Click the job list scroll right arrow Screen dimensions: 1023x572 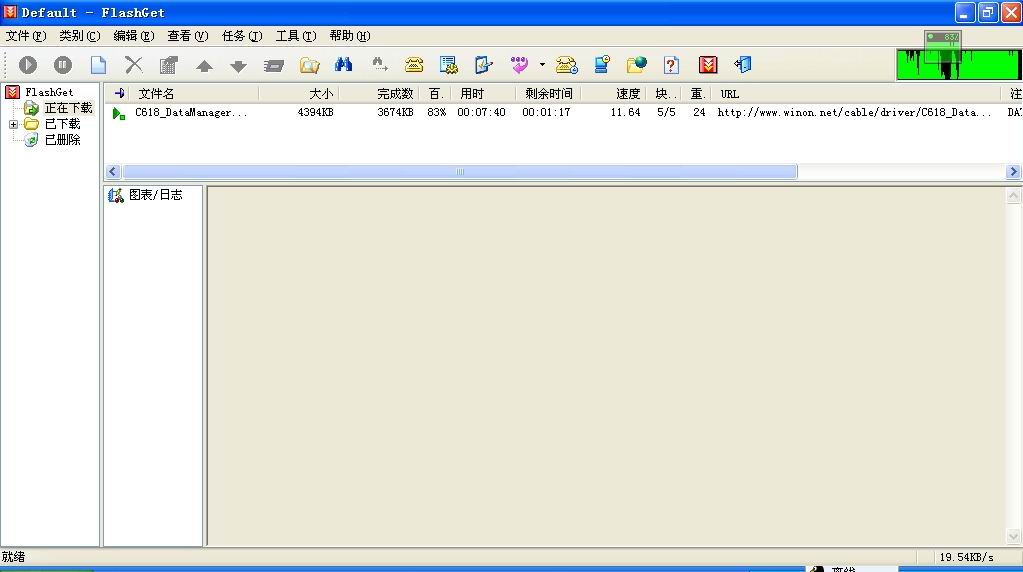tap(1013, 172)
